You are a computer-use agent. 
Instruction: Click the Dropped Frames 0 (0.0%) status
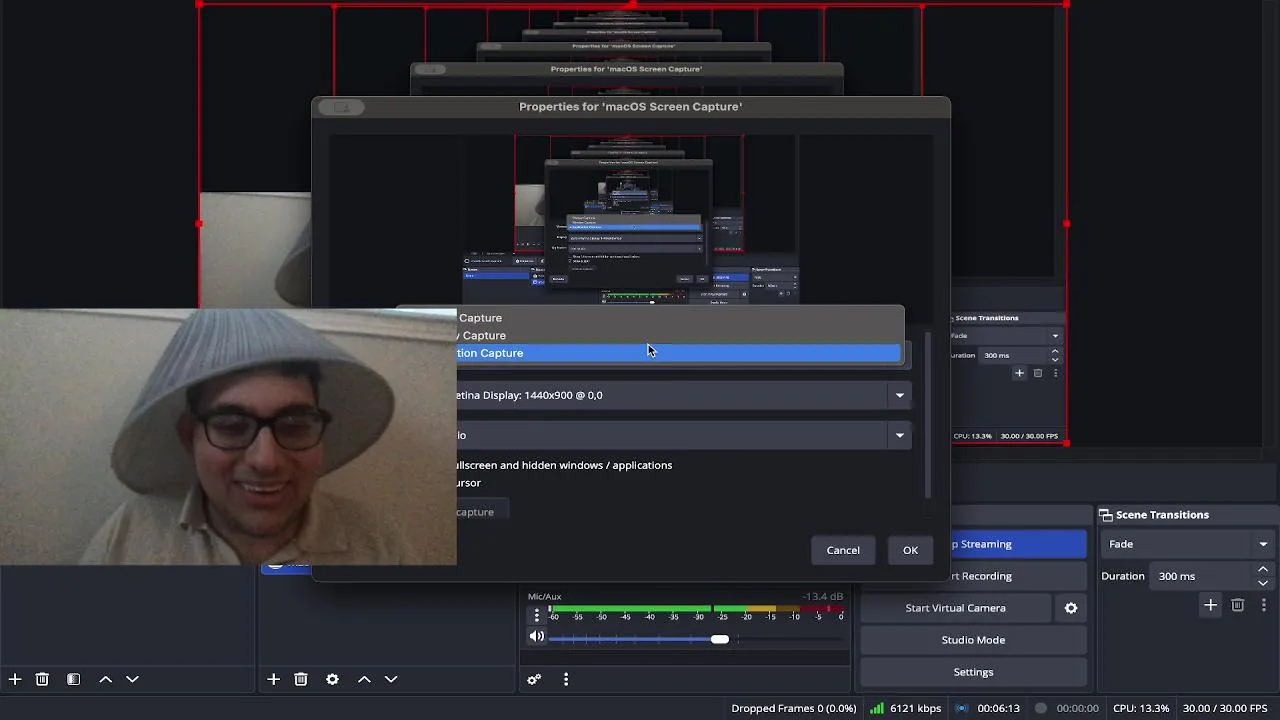794,708
